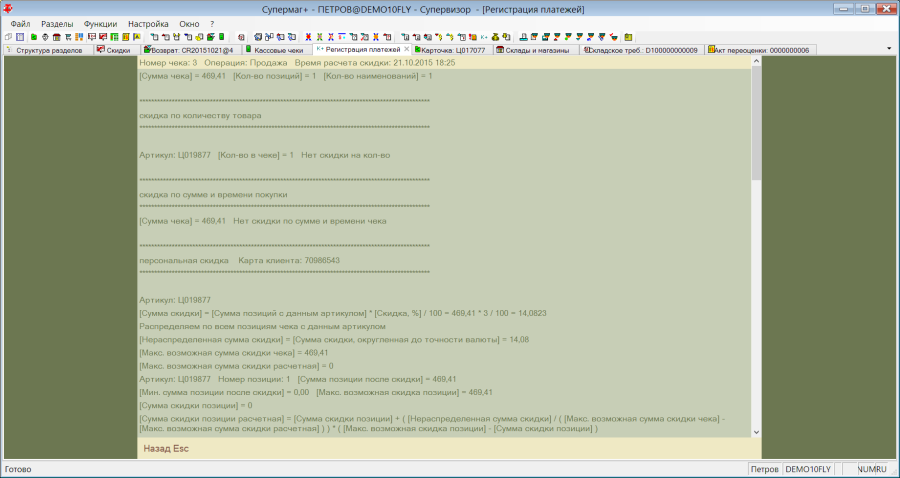Click the overlapping windows icon at toolbar start

click(x=8, y=37)
